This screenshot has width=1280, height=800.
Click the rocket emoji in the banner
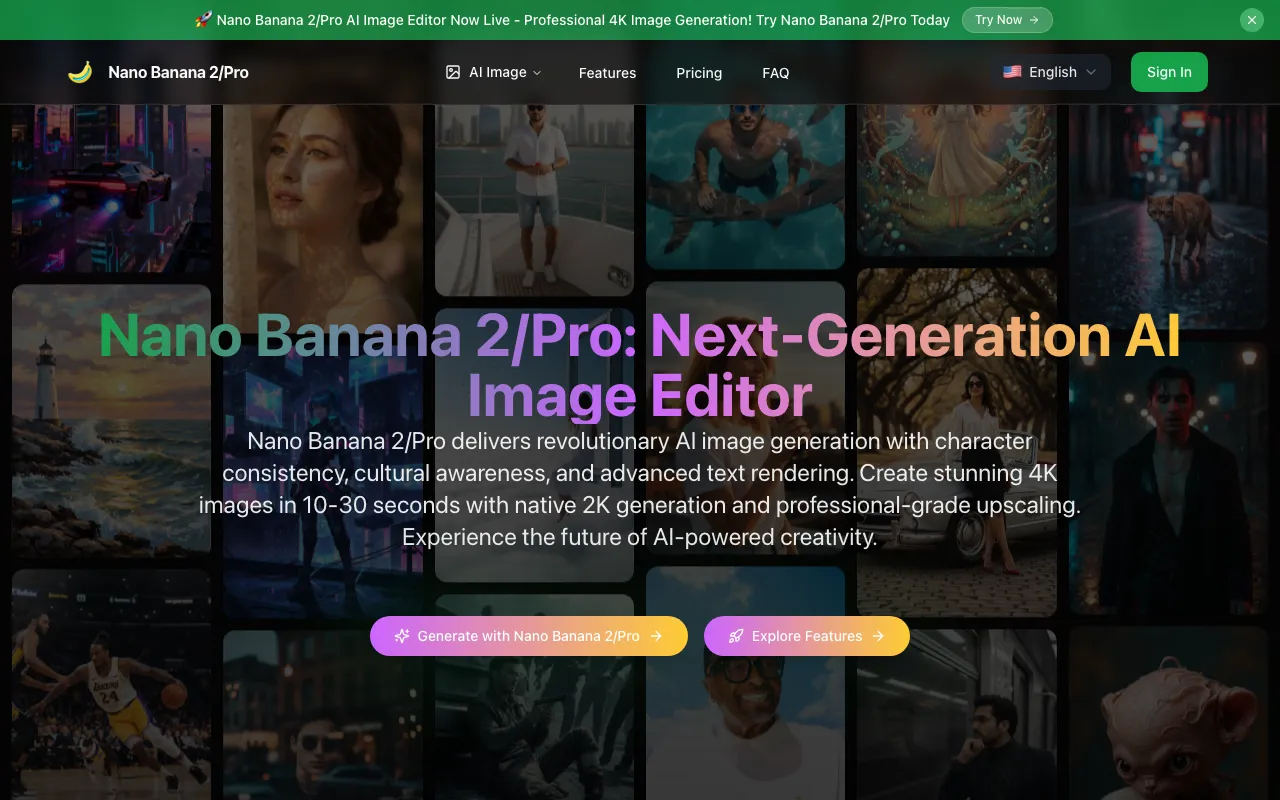click(x=202, y=20)
